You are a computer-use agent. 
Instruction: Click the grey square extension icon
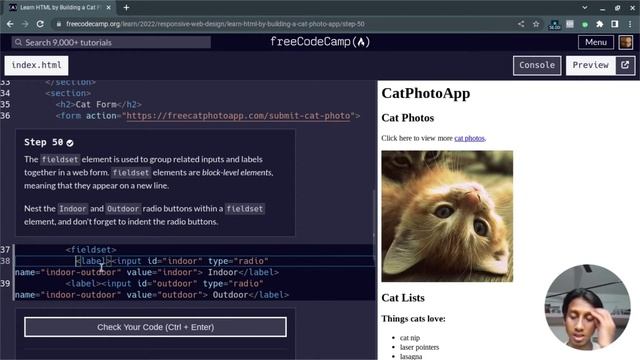(570, 24)
